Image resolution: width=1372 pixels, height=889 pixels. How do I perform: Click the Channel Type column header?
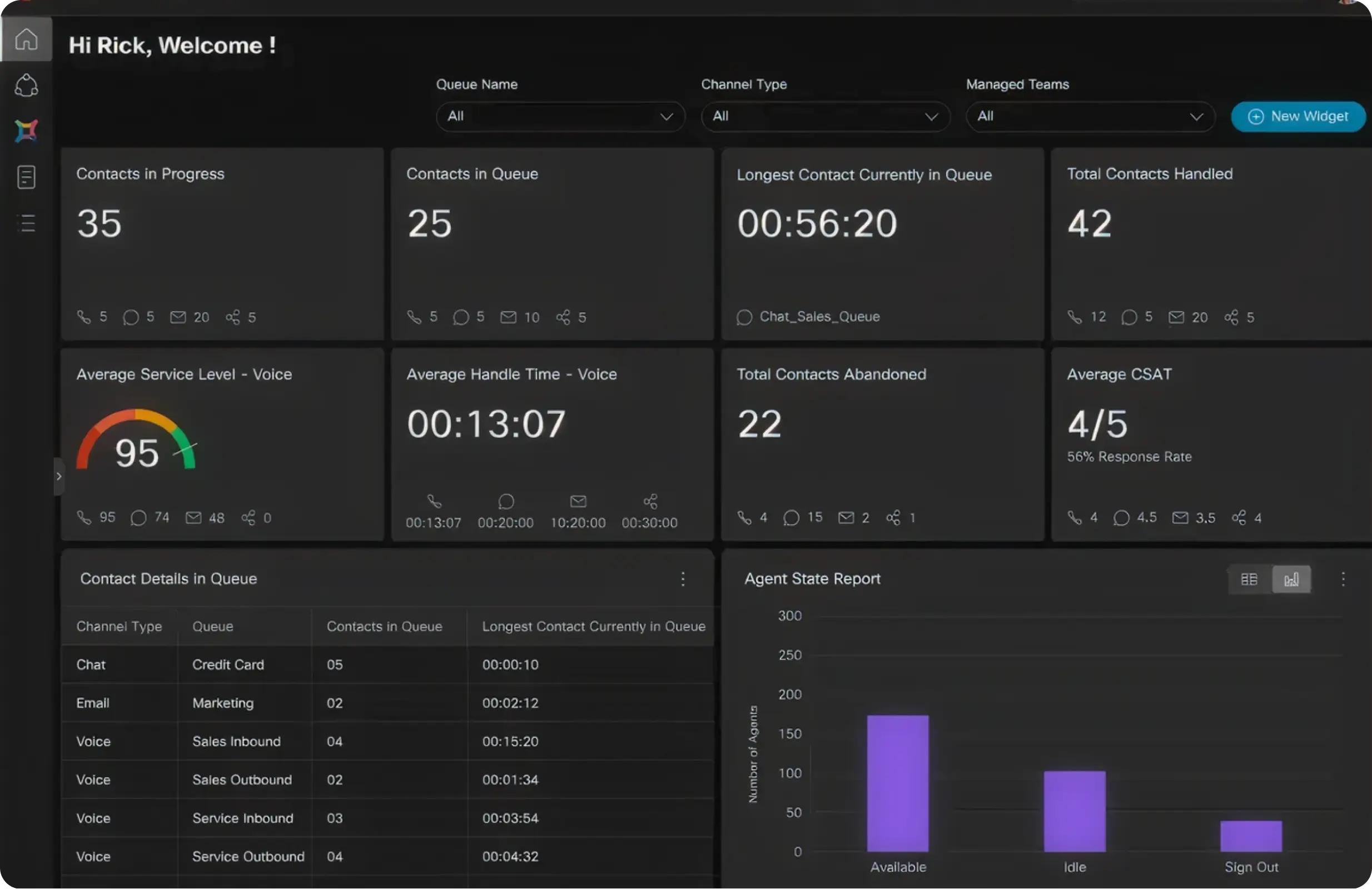coord(119,626)
